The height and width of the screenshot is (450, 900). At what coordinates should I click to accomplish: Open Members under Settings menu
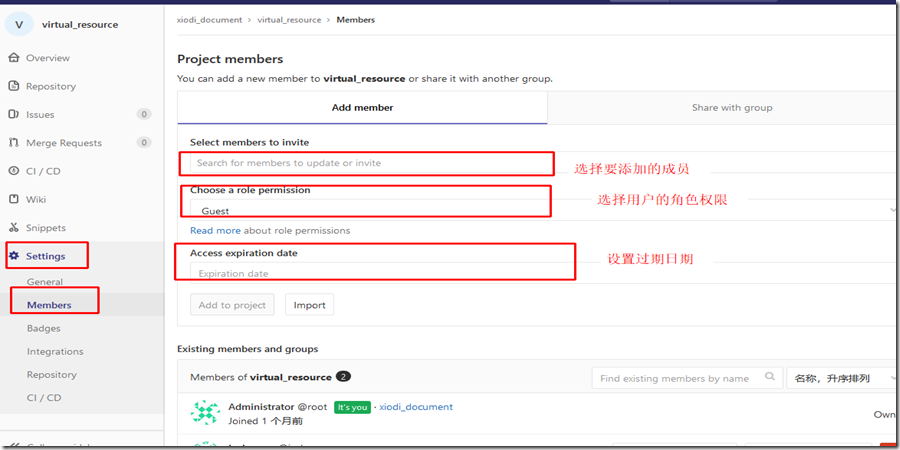tap(49, 304)
